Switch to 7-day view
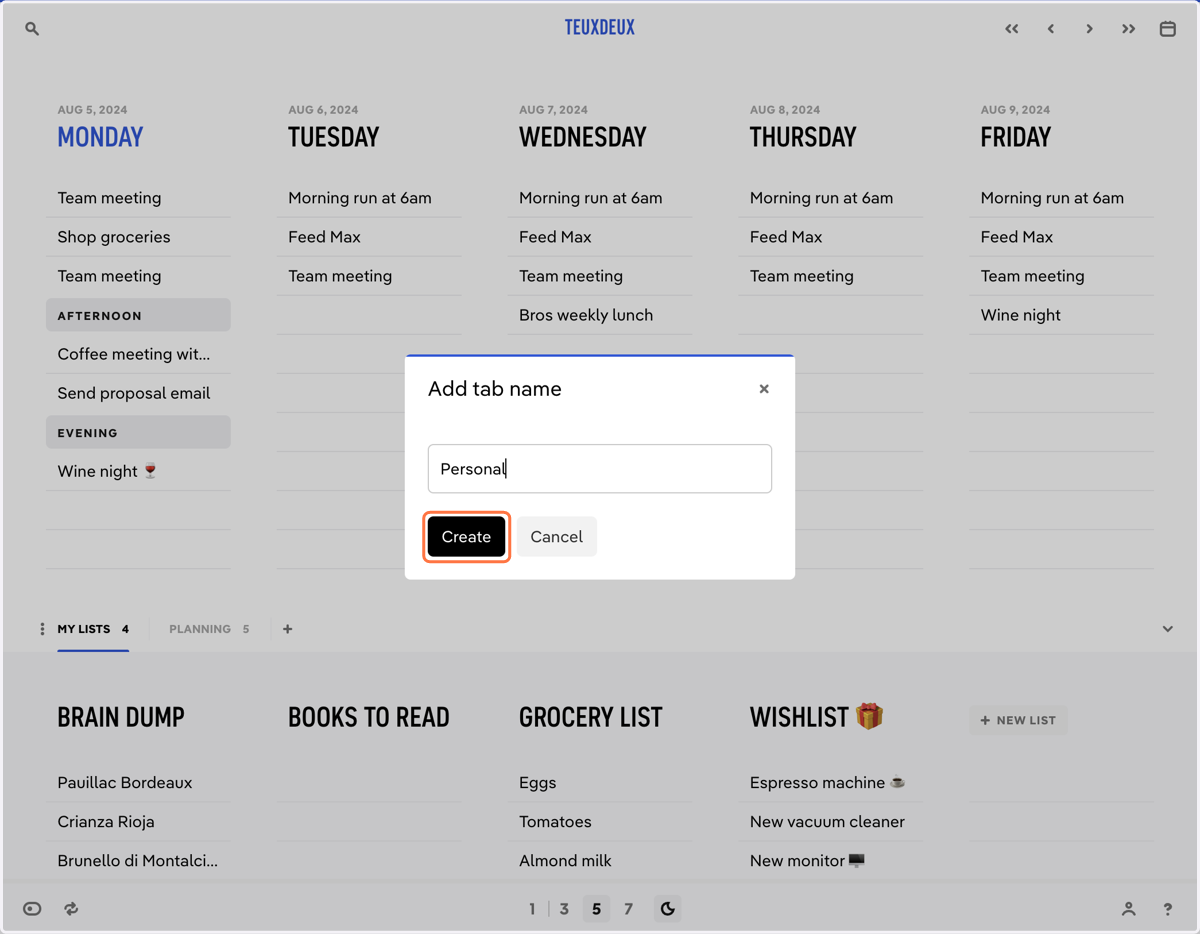The image size is (1200, 934). tap(628, 909)
